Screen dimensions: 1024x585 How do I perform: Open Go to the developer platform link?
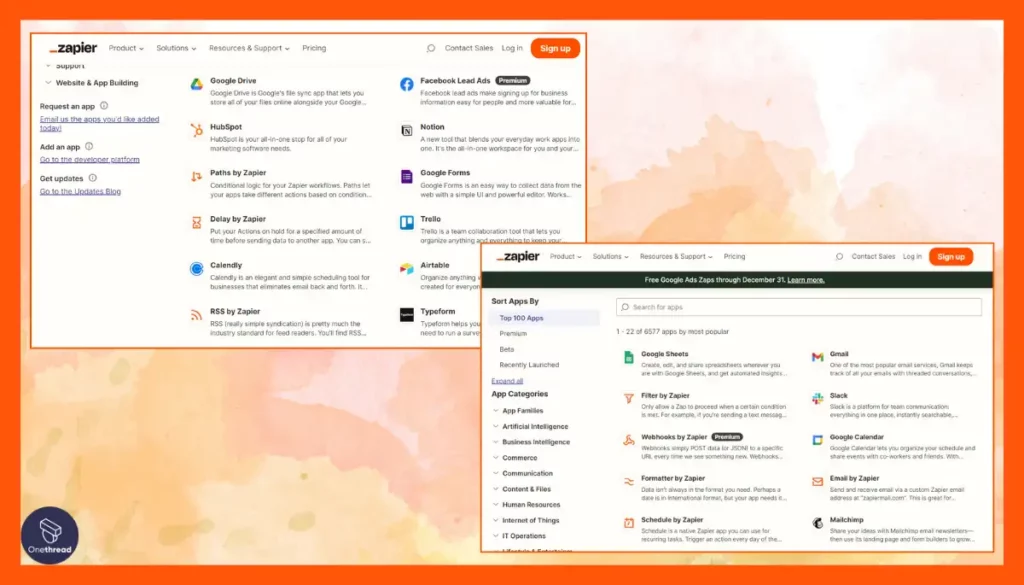tap(89, 159)
